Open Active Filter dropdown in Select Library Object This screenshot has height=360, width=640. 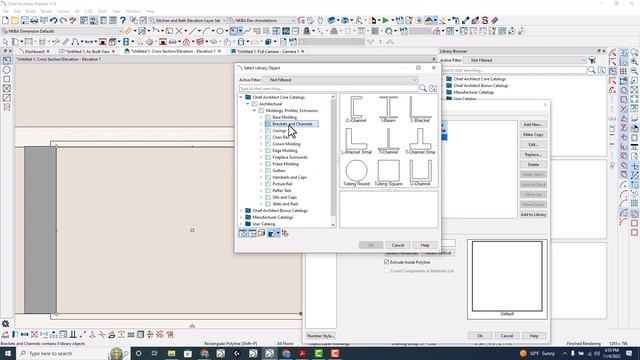click(341, 80)
